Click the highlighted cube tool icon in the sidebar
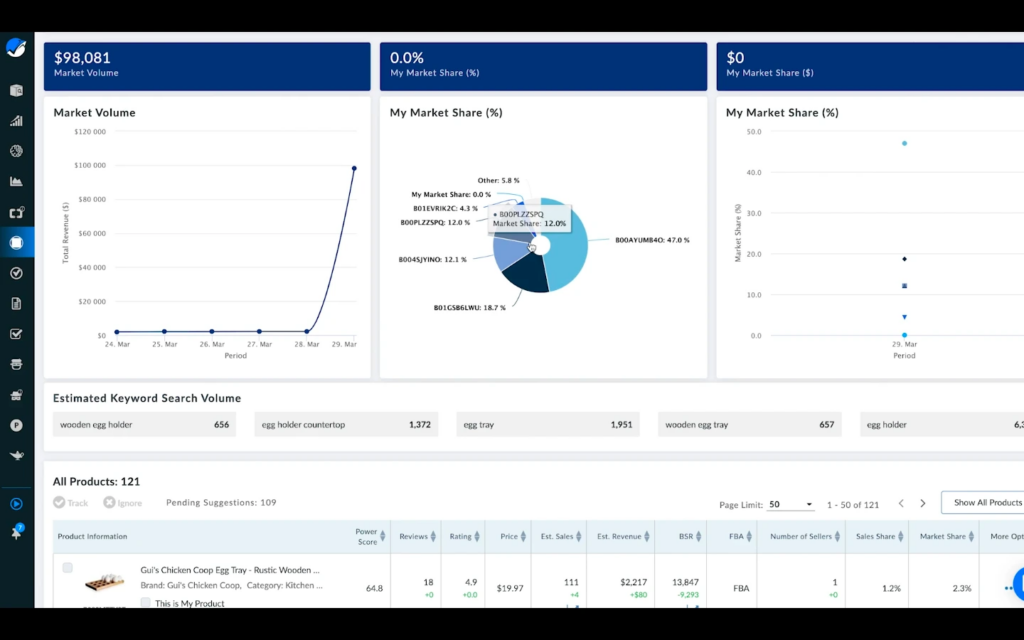Image resolution: width=1024 pixels, height=640 pixels. 16,242
